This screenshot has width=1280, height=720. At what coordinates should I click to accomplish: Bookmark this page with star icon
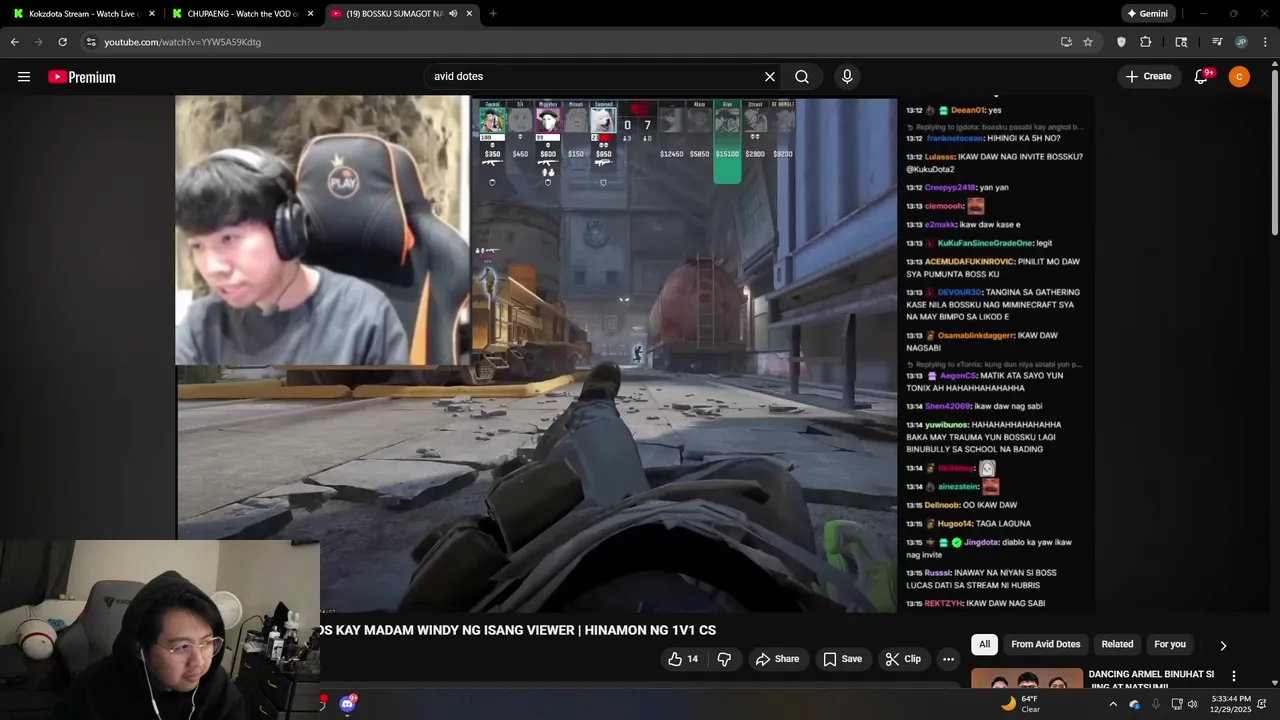(x=1088, y=42)
